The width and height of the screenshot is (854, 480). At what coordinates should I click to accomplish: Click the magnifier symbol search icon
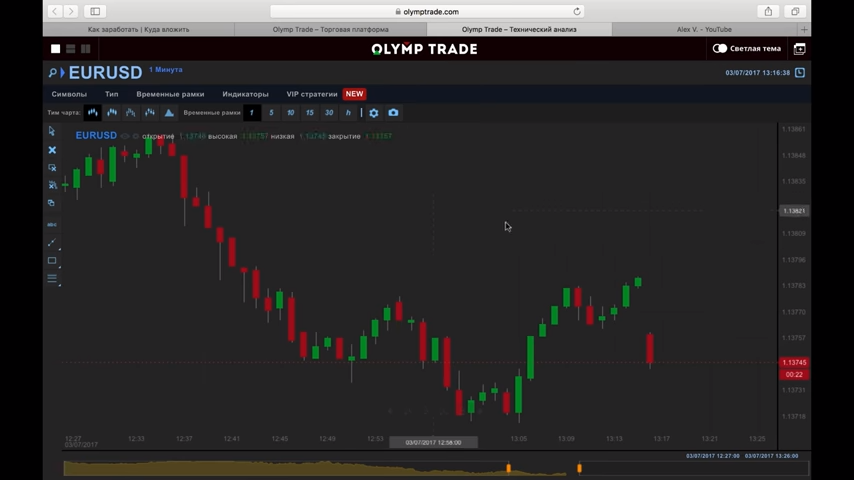point(52,72)
